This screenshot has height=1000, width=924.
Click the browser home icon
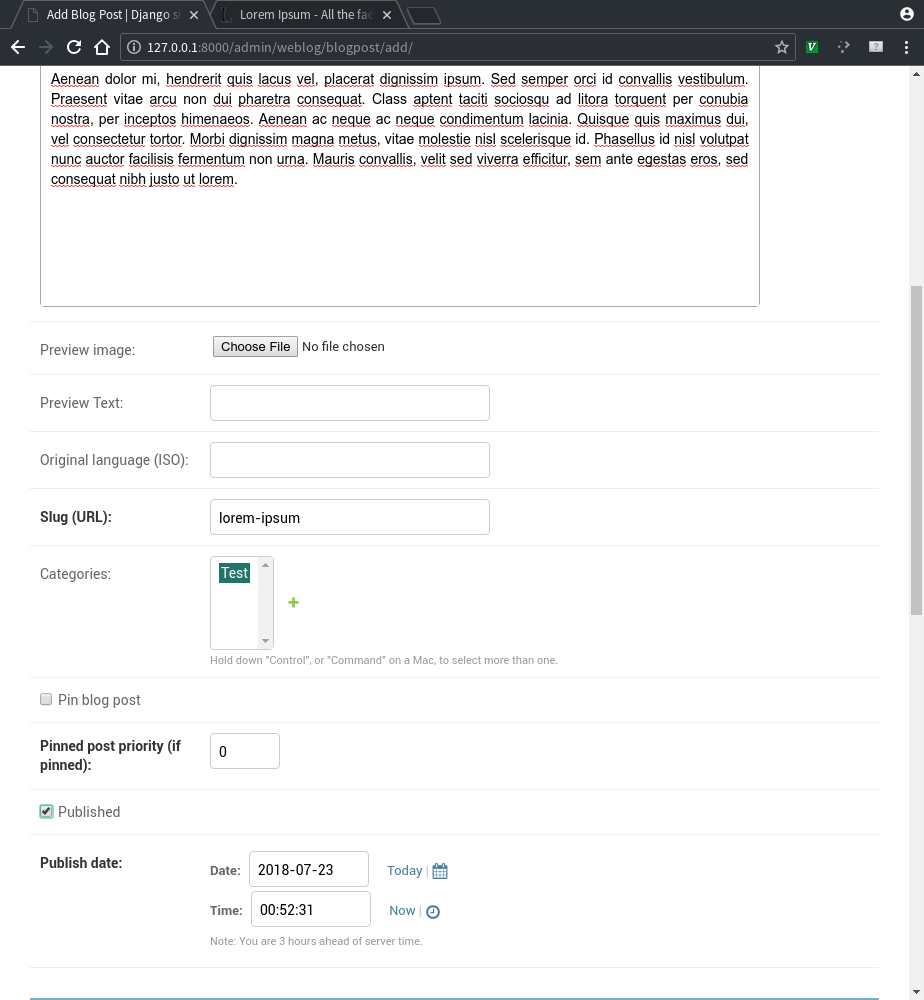point(101,47)
